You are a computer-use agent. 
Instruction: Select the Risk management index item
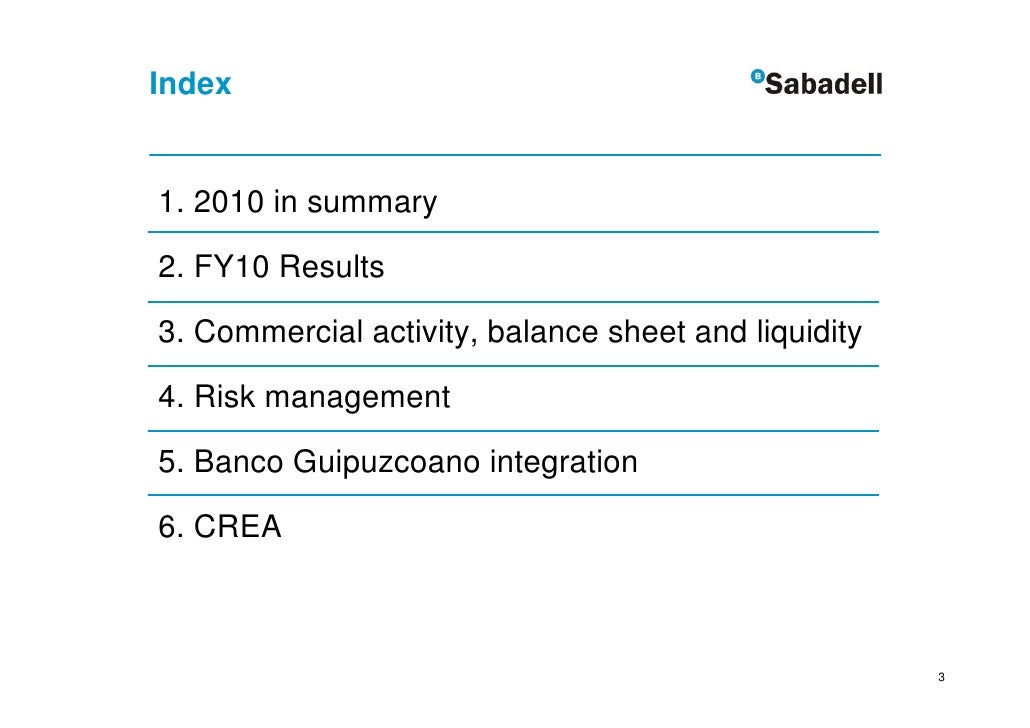coord(303,397)
